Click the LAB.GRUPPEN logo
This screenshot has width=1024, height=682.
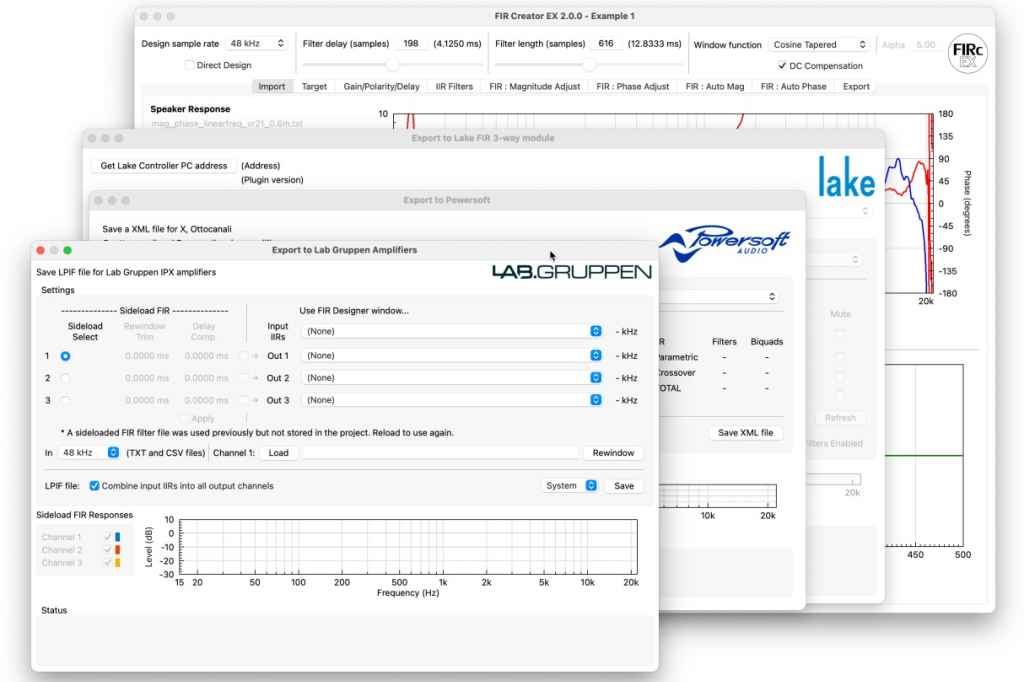571,272
